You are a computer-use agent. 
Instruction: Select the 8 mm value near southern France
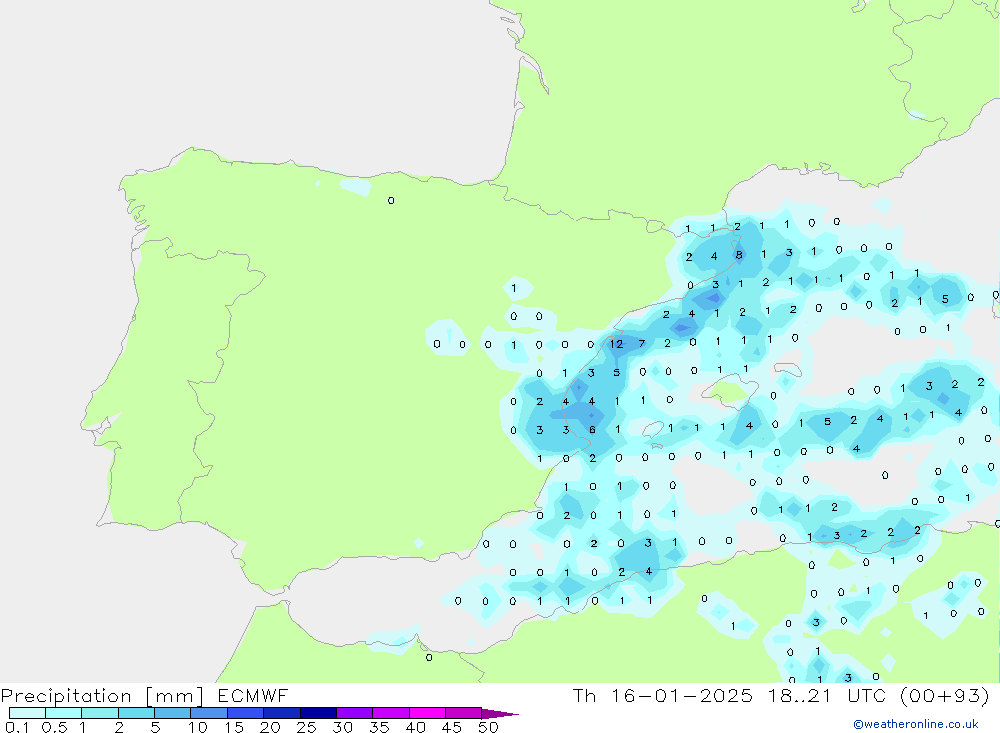pos(739,255)
